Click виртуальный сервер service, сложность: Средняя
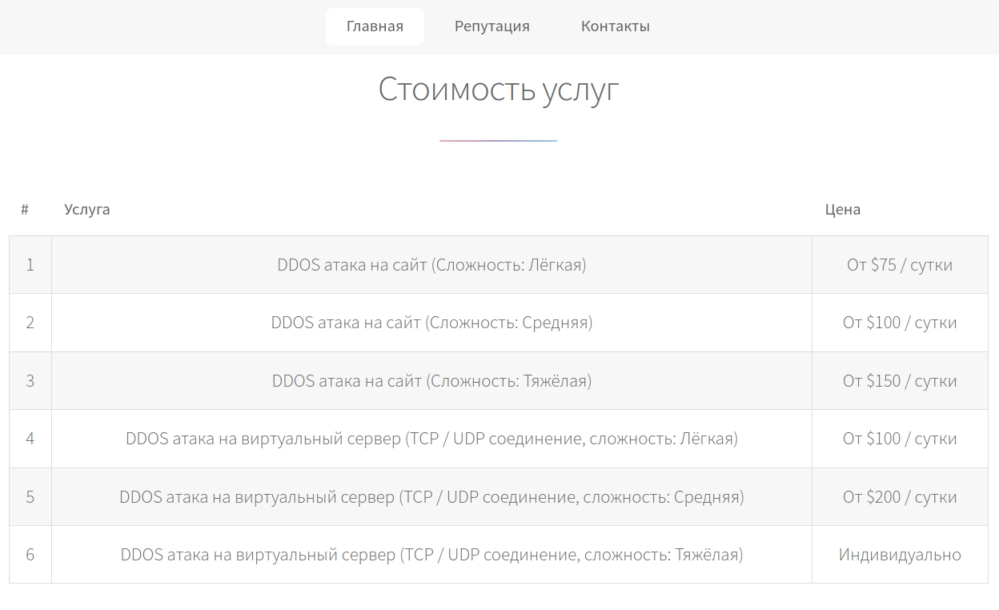The image size is (999, 610). point(431,497)
